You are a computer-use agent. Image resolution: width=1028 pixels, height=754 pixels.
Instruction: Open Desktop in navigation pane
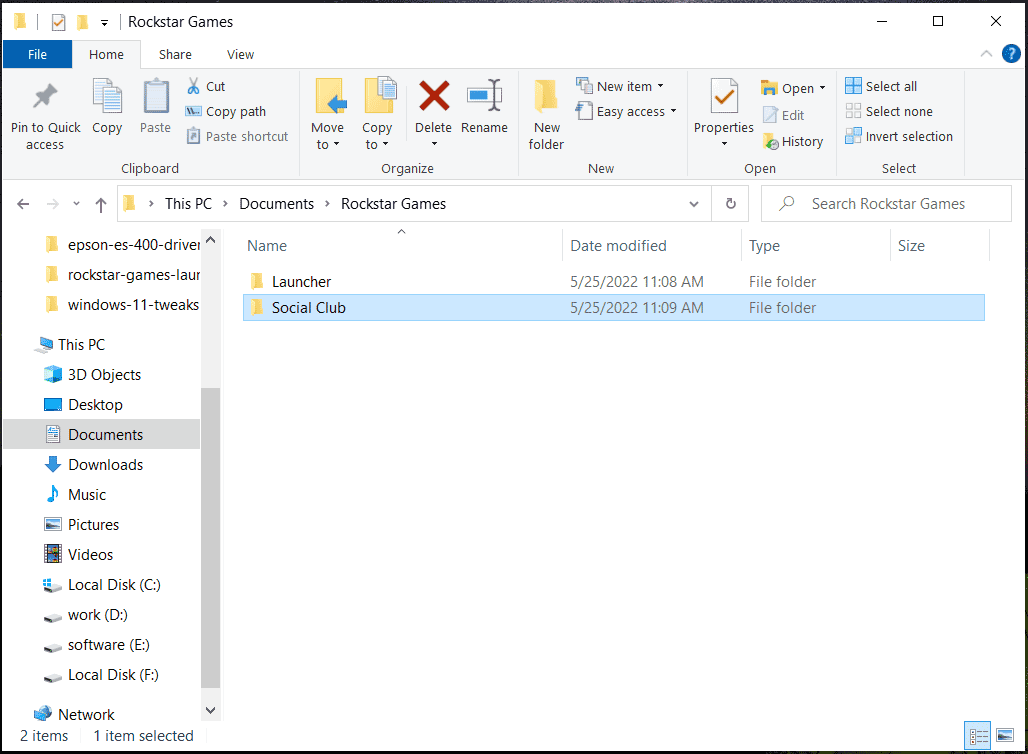(x=95, y=405)
